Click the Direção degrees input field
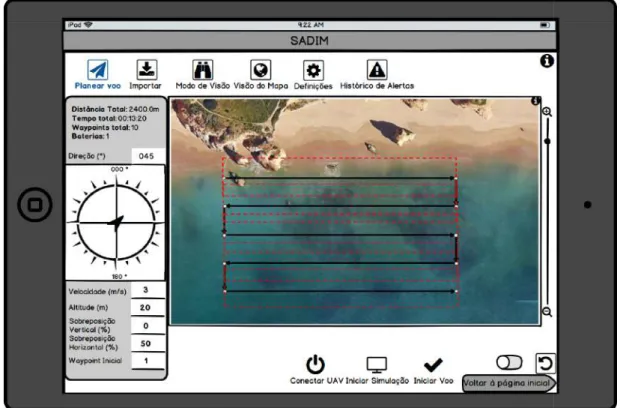Viewport: 620px width, 408px height. (x=148, y=156)
